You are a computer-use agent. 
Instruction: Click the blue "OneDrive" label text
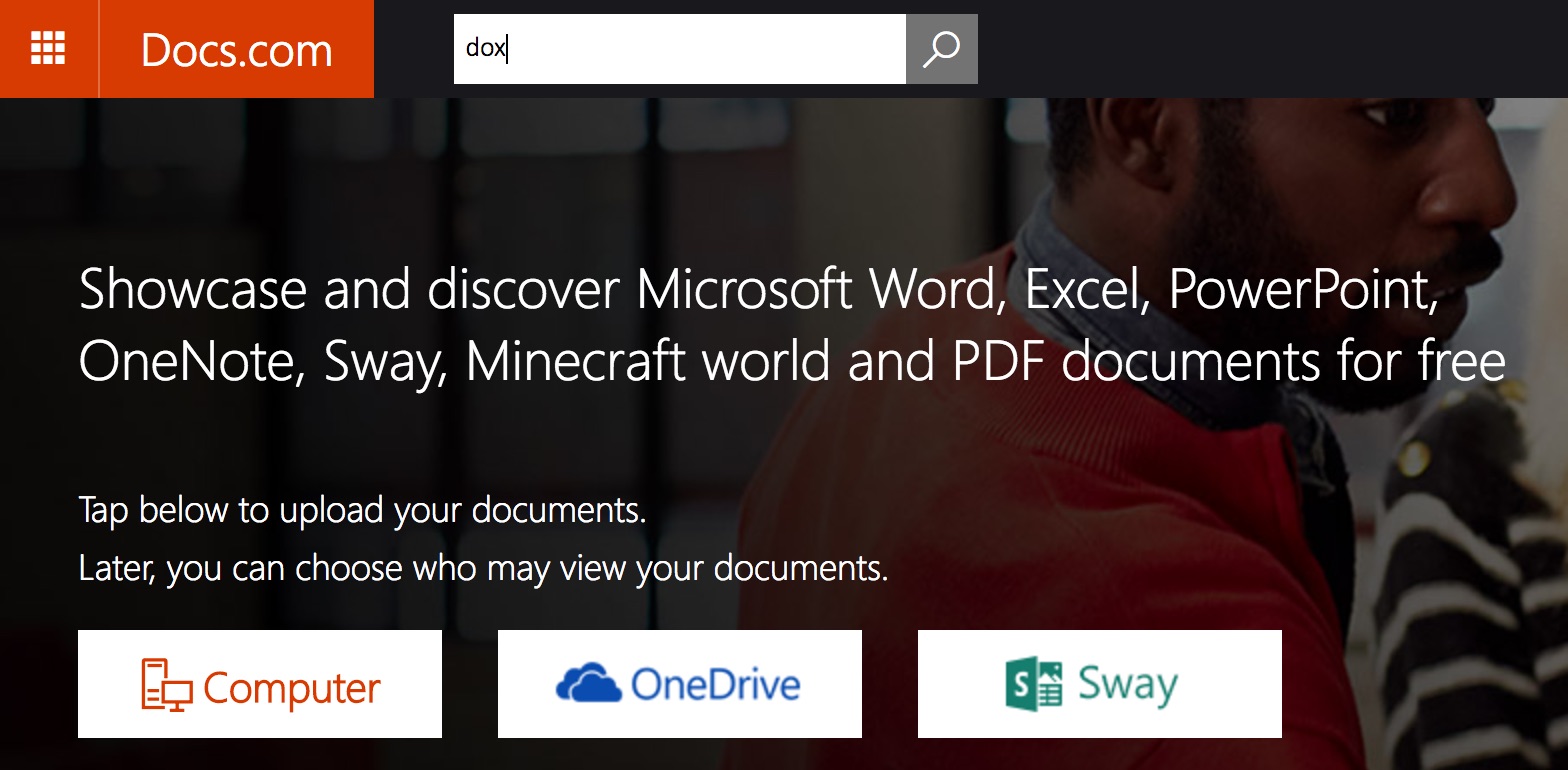coord(715,685)
